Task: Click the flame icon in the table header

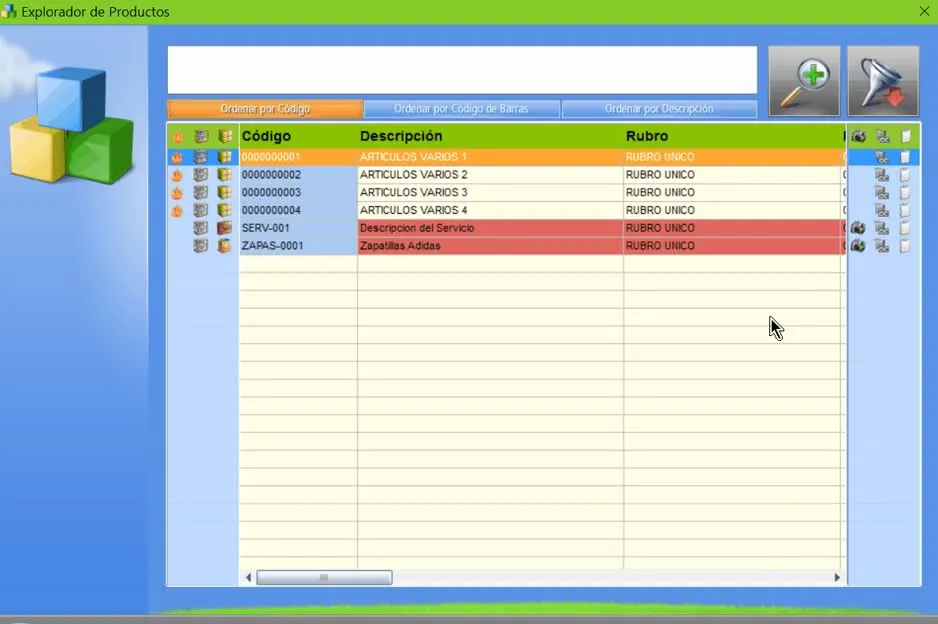Action: click(178, 136)
